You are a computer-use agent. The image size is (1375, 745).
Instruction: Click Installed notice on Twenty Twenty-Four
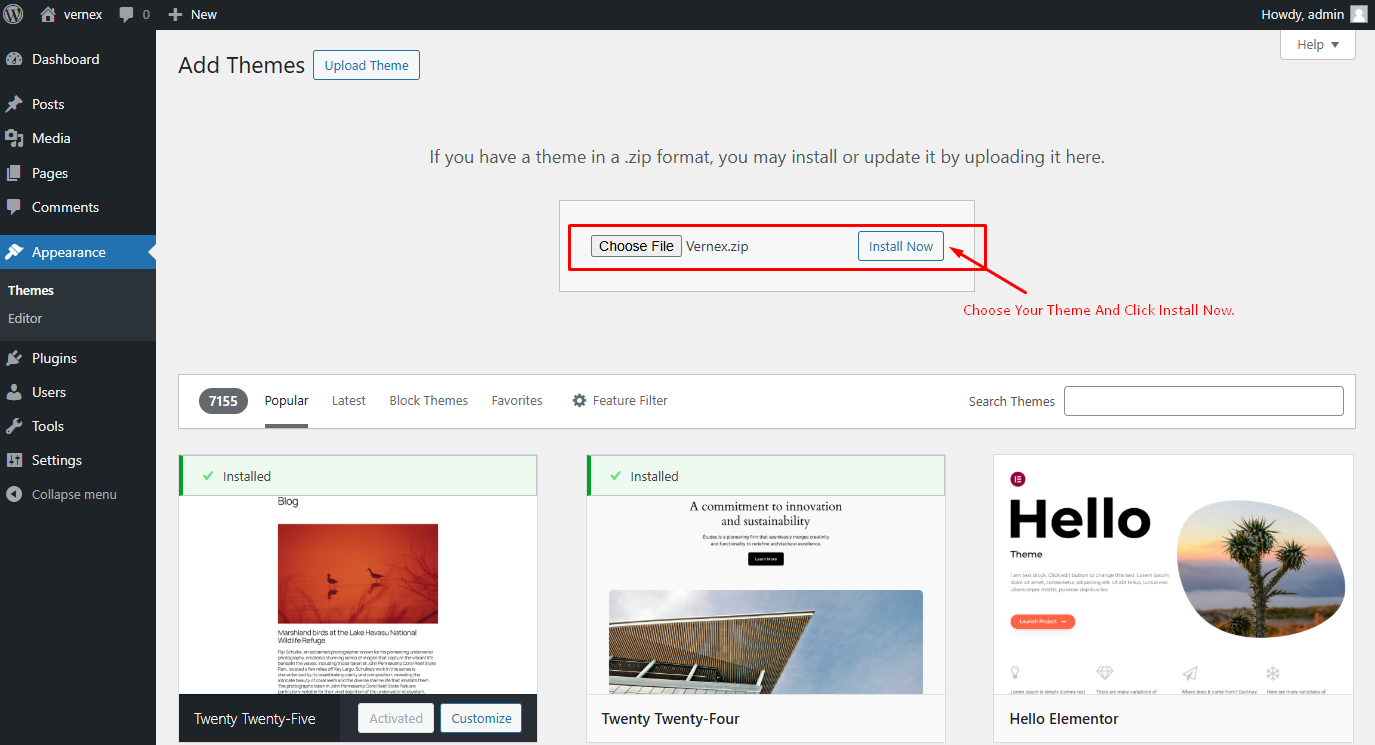coord(766,476)
